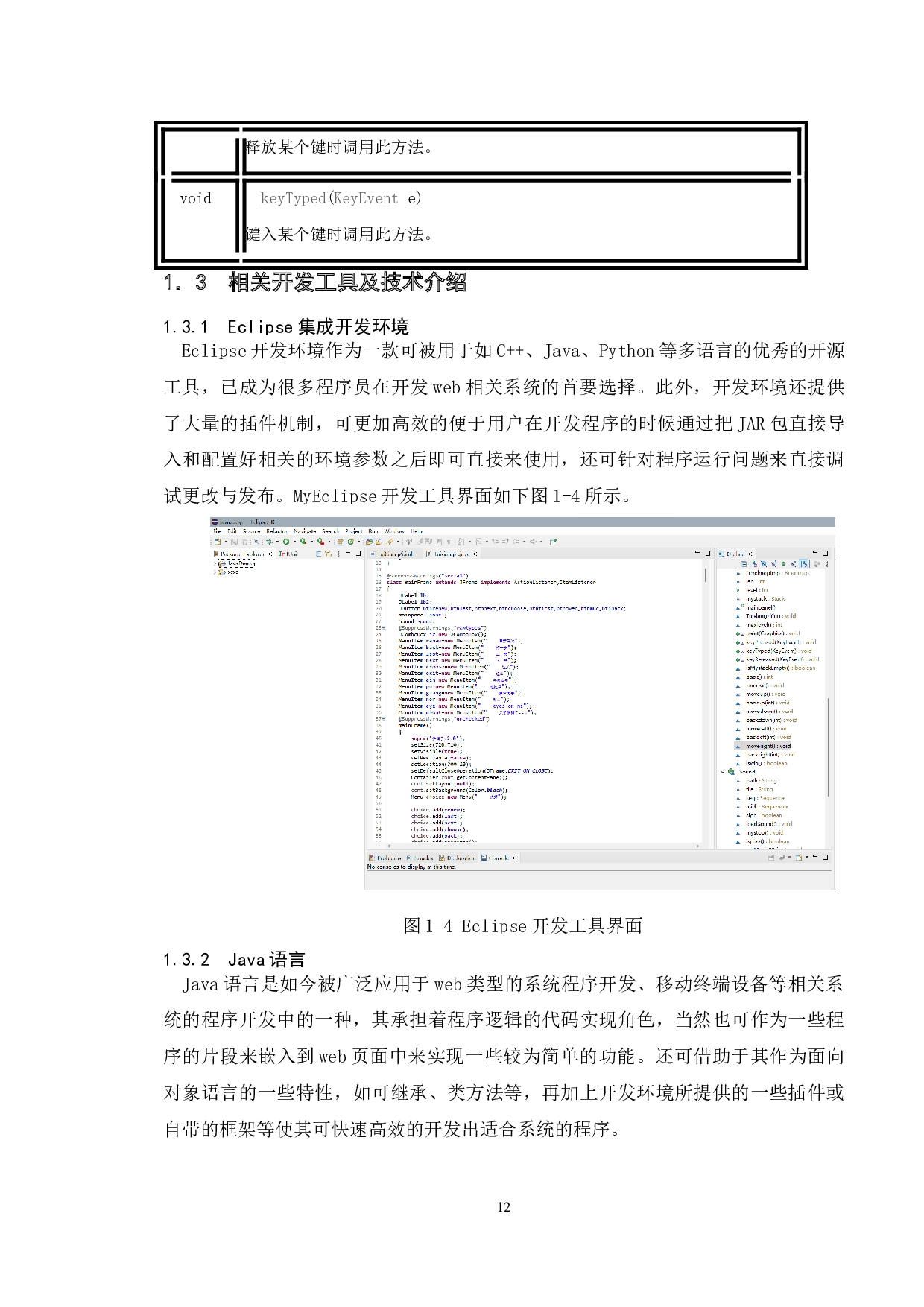Maximize the editor area

tap(708, 554)
